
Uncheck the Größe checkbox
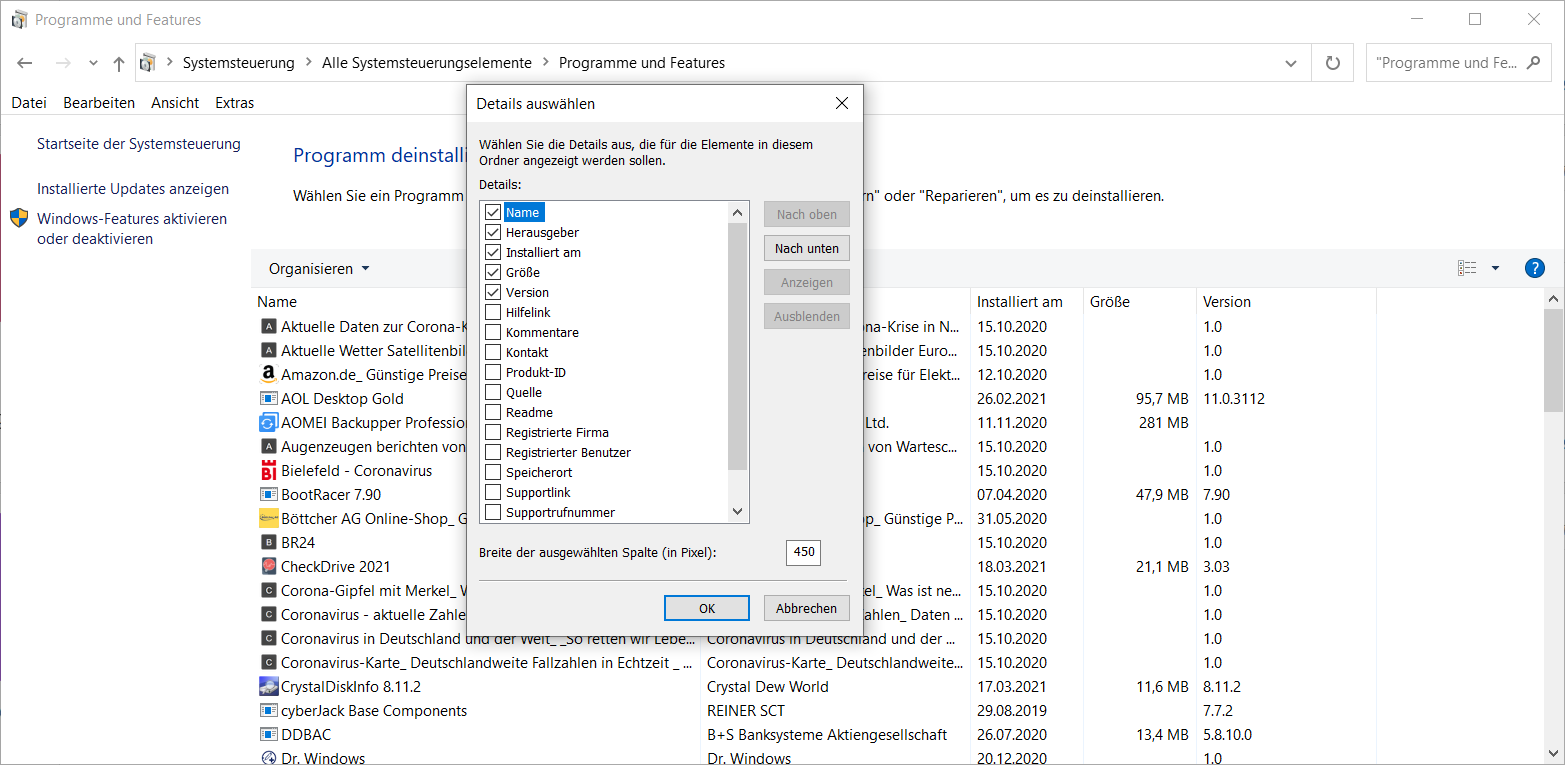click(x=493, y=273)
